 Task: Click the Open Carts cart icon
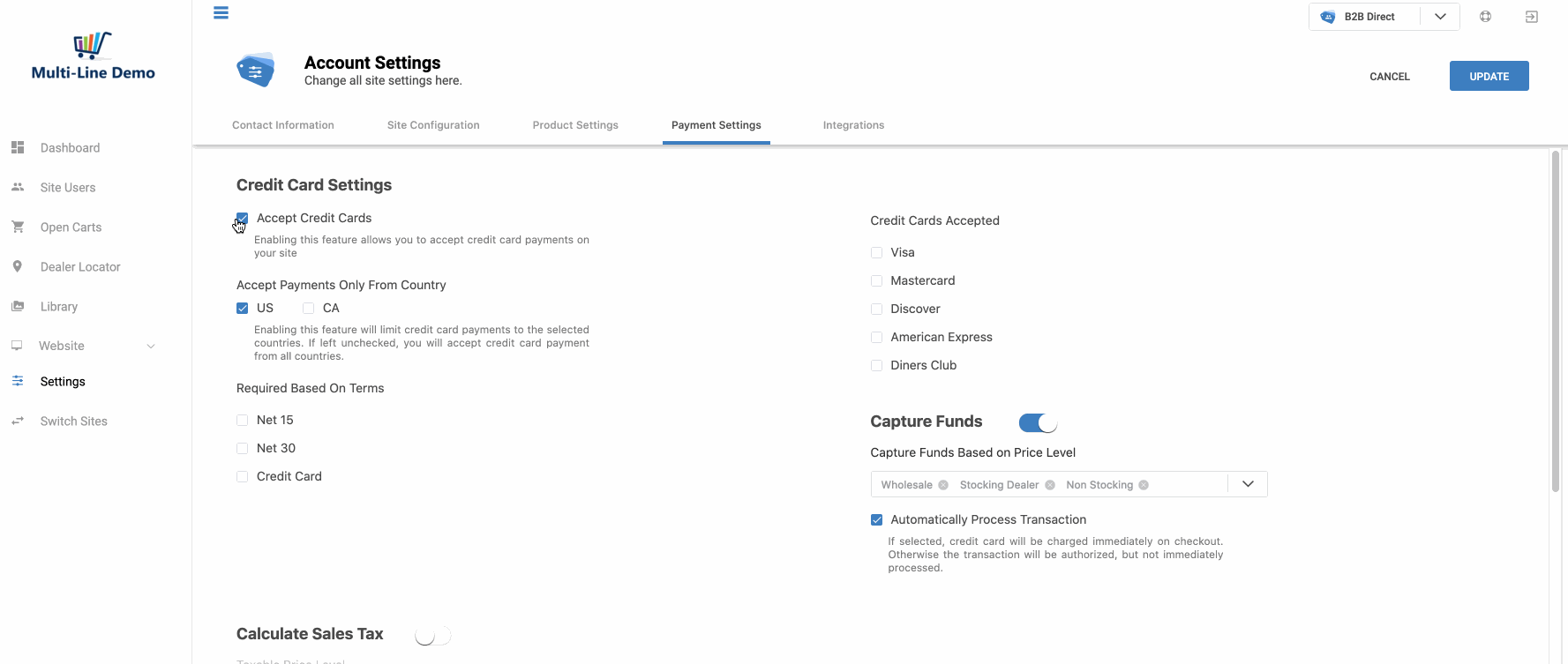coord(18,227)
